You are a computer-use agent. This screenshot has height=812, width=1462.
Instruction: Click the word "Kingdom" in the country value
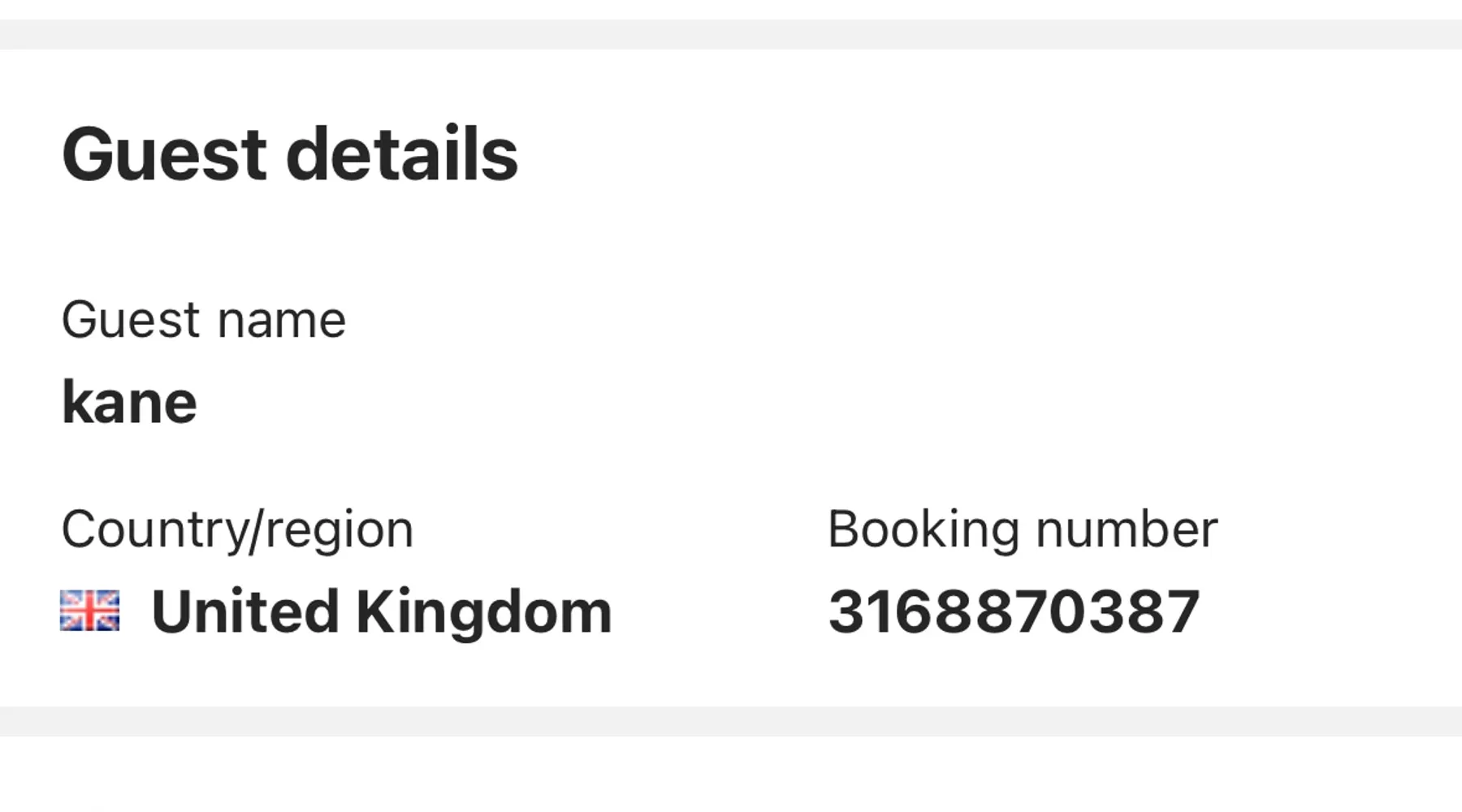coord(483,611)
